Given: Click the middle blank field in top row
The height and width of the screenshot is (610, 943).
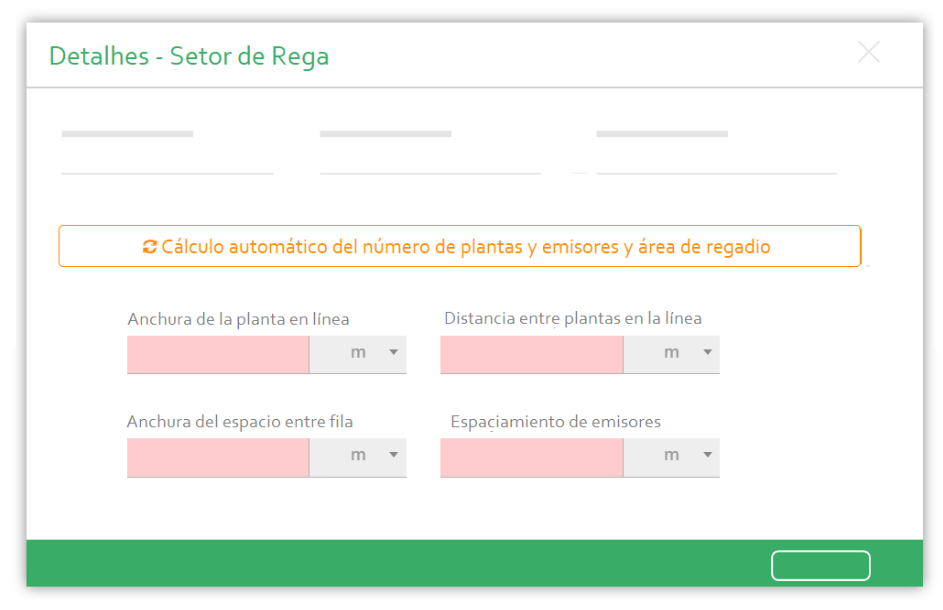Looking at the screenshot, I should [x=430, y=160].
